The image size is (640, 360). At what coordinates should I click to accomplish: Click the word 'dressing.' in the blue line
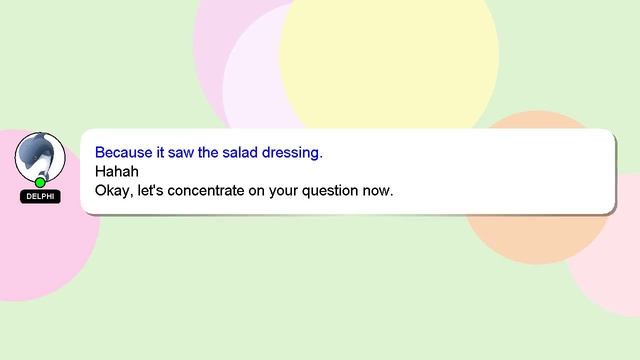[x=292, y=153]
